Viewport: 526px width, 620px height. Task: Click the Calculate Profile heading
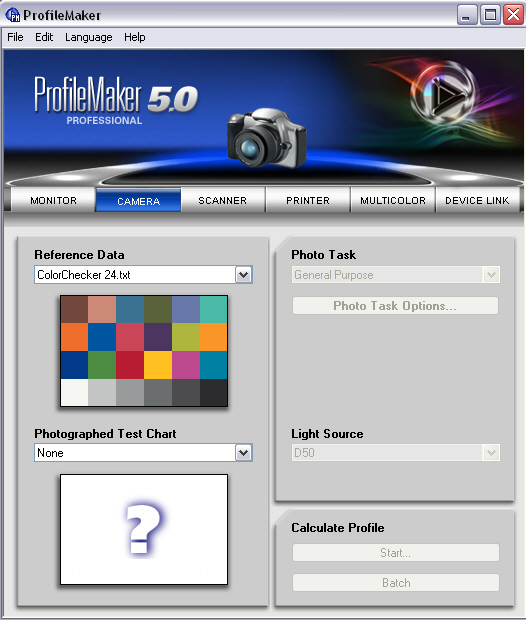click(338, 528)
